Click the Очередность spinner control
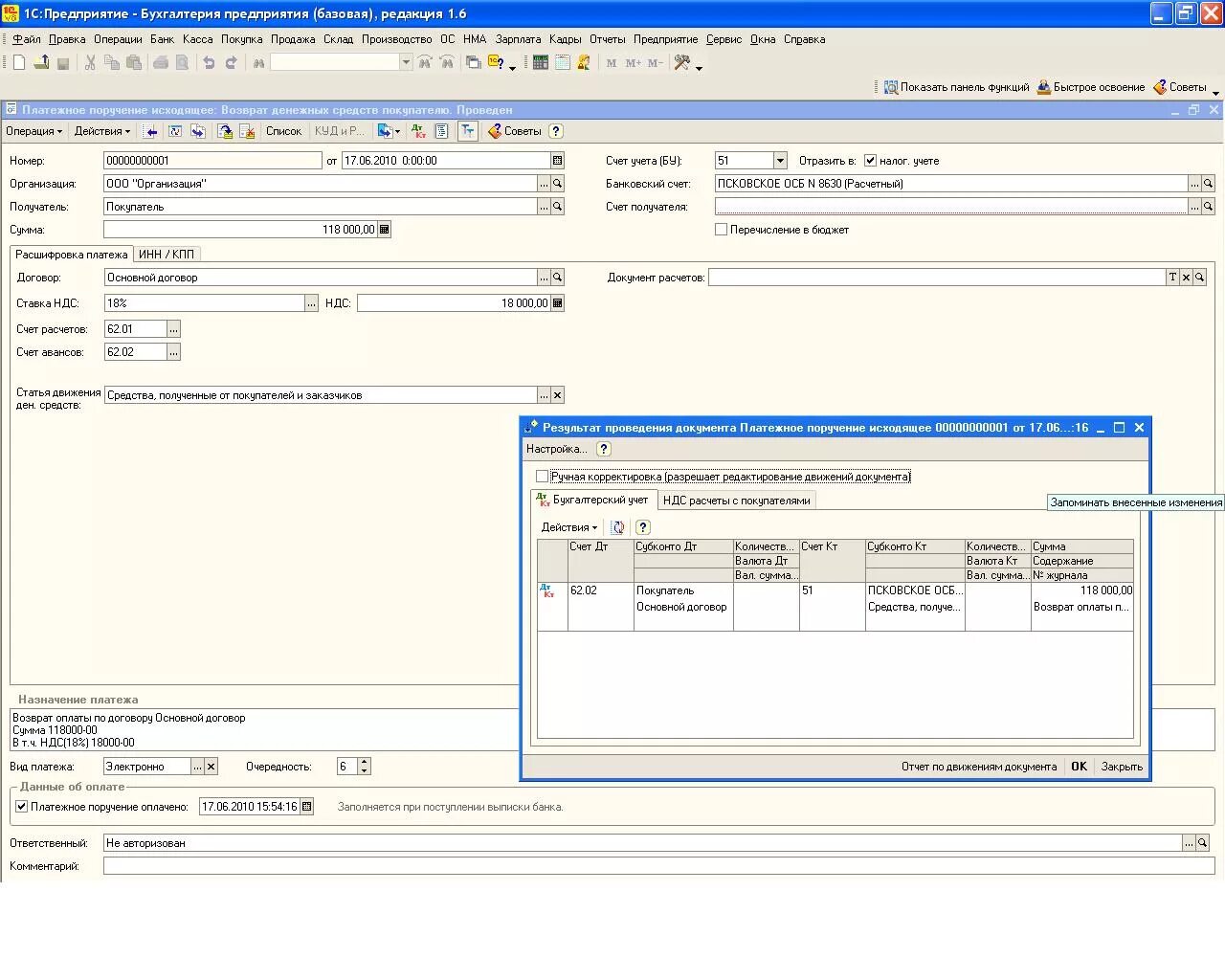1225x980 pixels. 364,767
